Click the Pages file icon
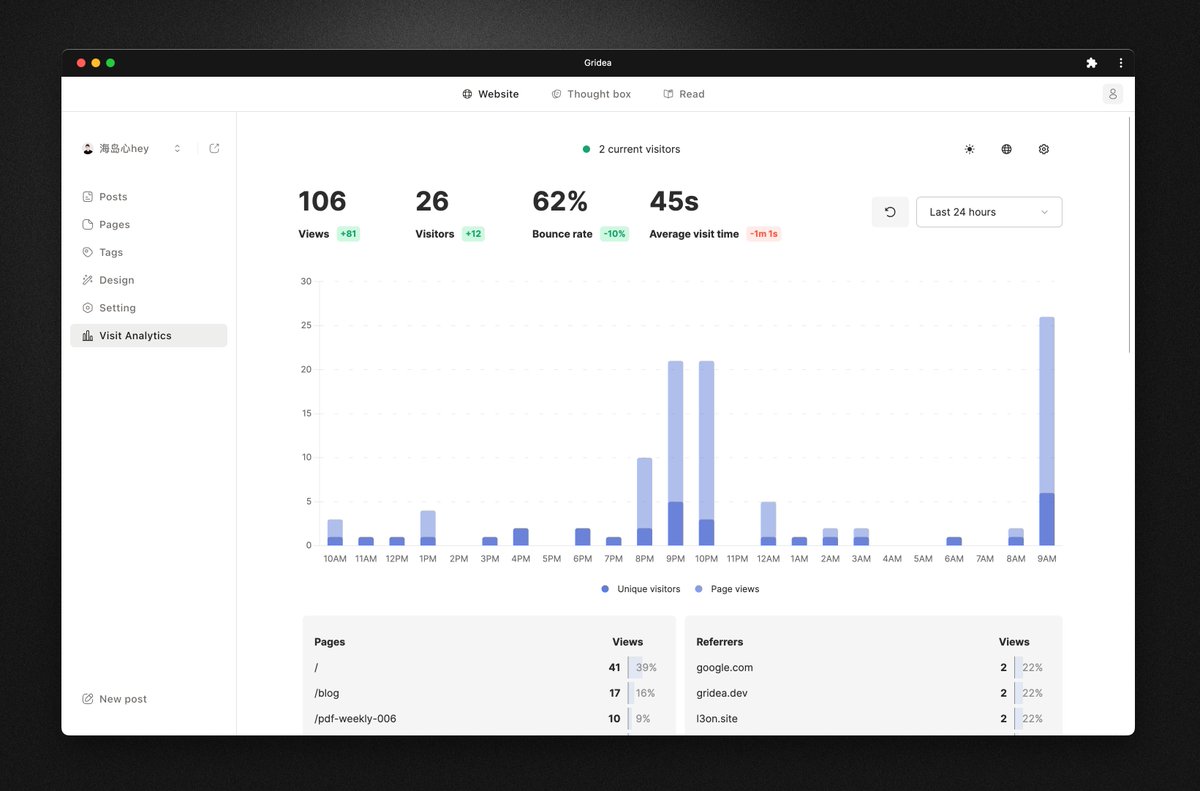 88,225
